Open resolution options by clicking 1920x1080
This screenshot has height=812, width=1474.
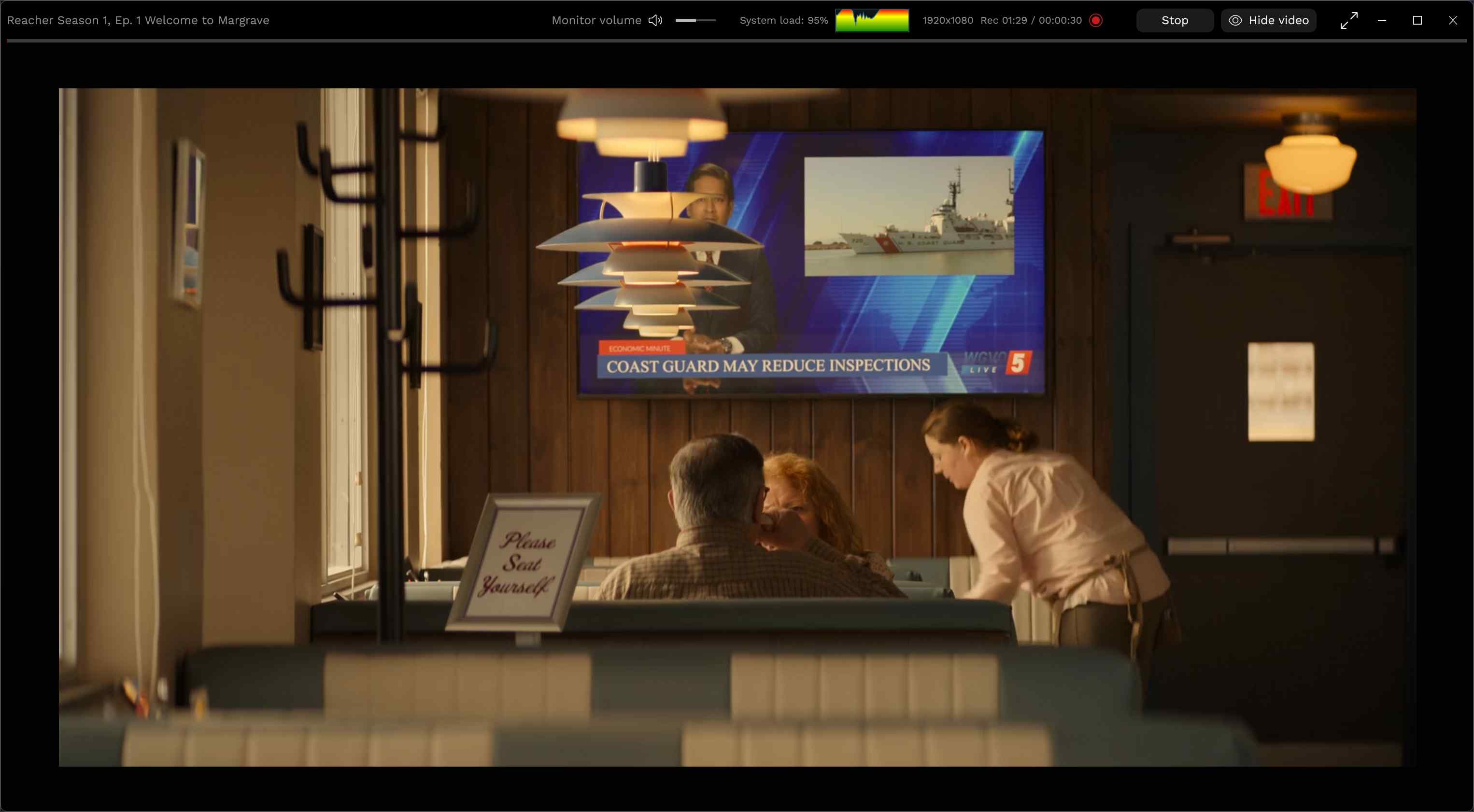[x=948, y=20]
